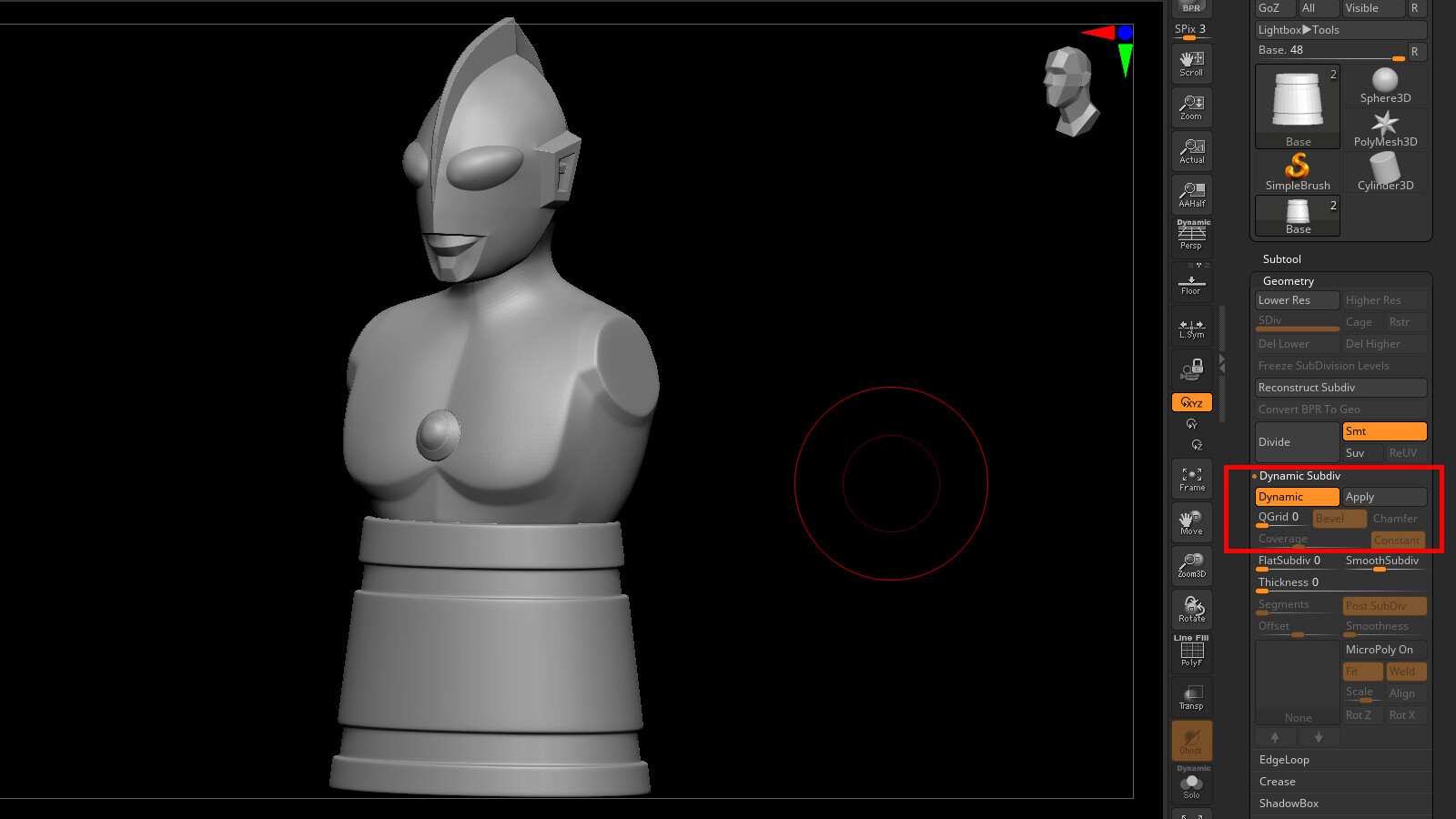Adjust the FlatSubdiv slider
Image resolution: width=1456 pixels, height=819 pixels.
[x=1297, y=562]
